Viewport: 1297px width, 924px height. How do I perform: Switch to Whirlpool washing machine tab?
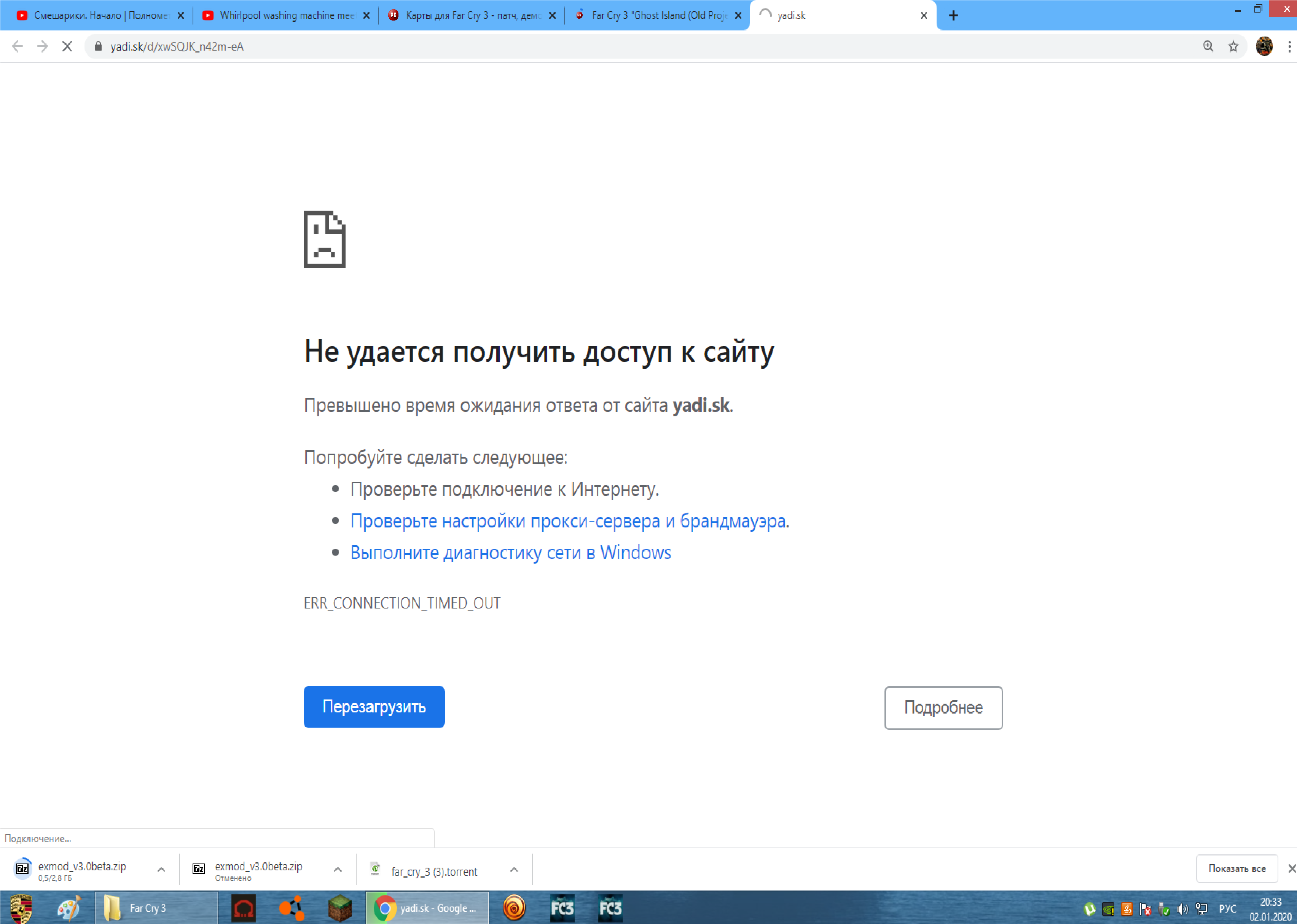click(x=284, y=15)
